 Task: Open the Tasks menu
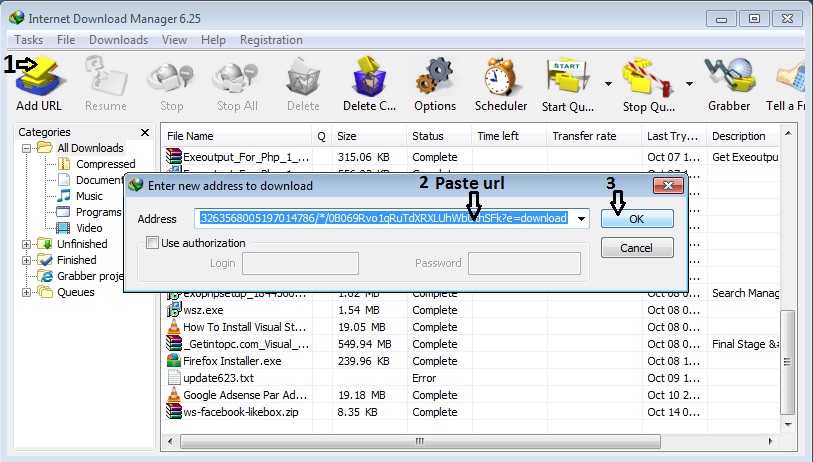pos(29,40)
